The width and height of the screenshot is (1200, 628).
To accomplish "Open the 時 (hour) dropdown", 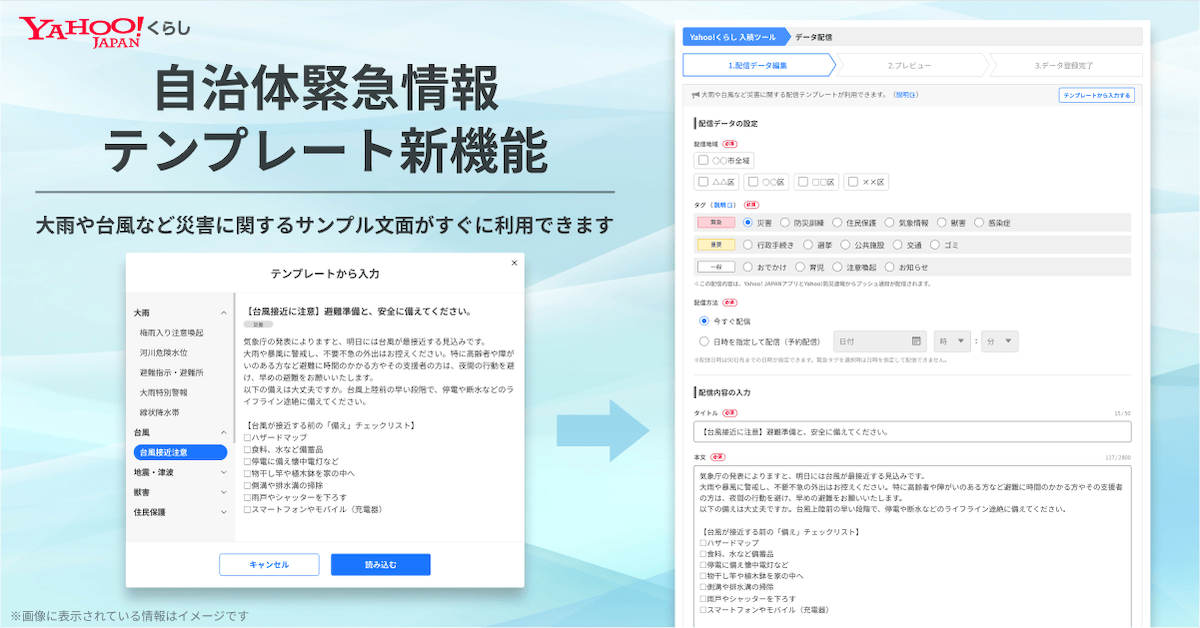I will [952, 340].
